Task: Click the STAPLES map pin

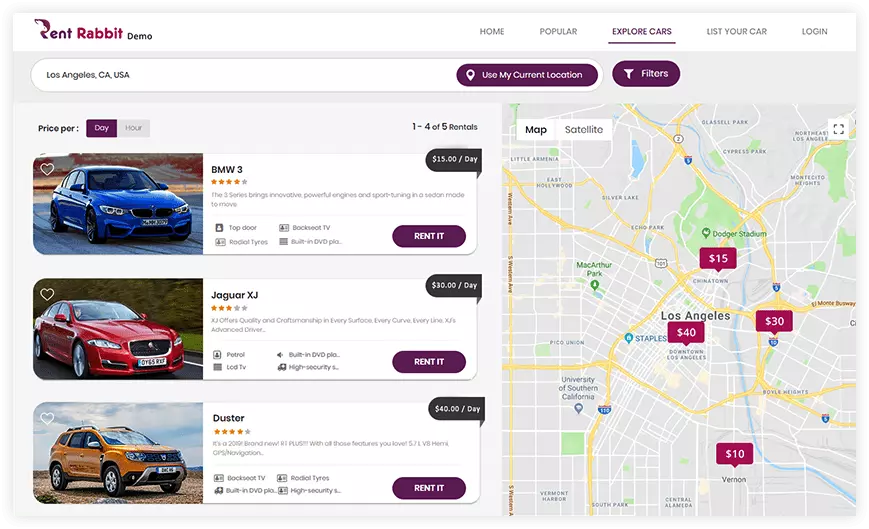Action: click(x=628, y=338)
